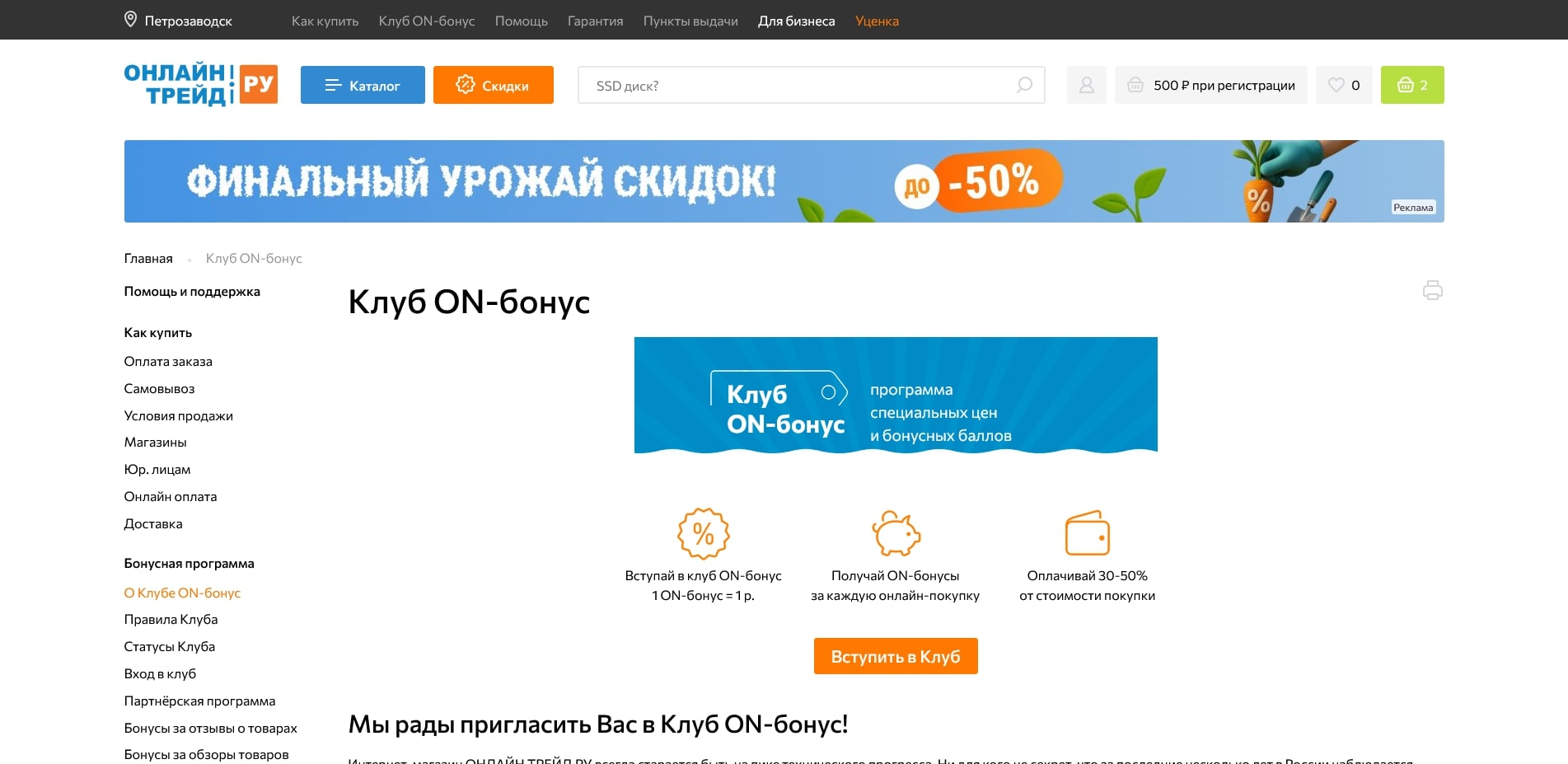Viewport: 1568px width, 764px height.
Task: Open Оплата заказа sidebar link
Action: coord(168,361)
